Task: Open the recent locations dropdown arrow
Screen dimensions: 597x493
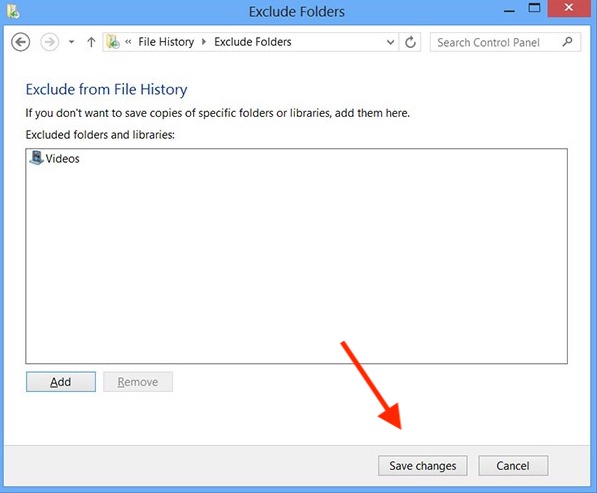Action: pos(71,42)
